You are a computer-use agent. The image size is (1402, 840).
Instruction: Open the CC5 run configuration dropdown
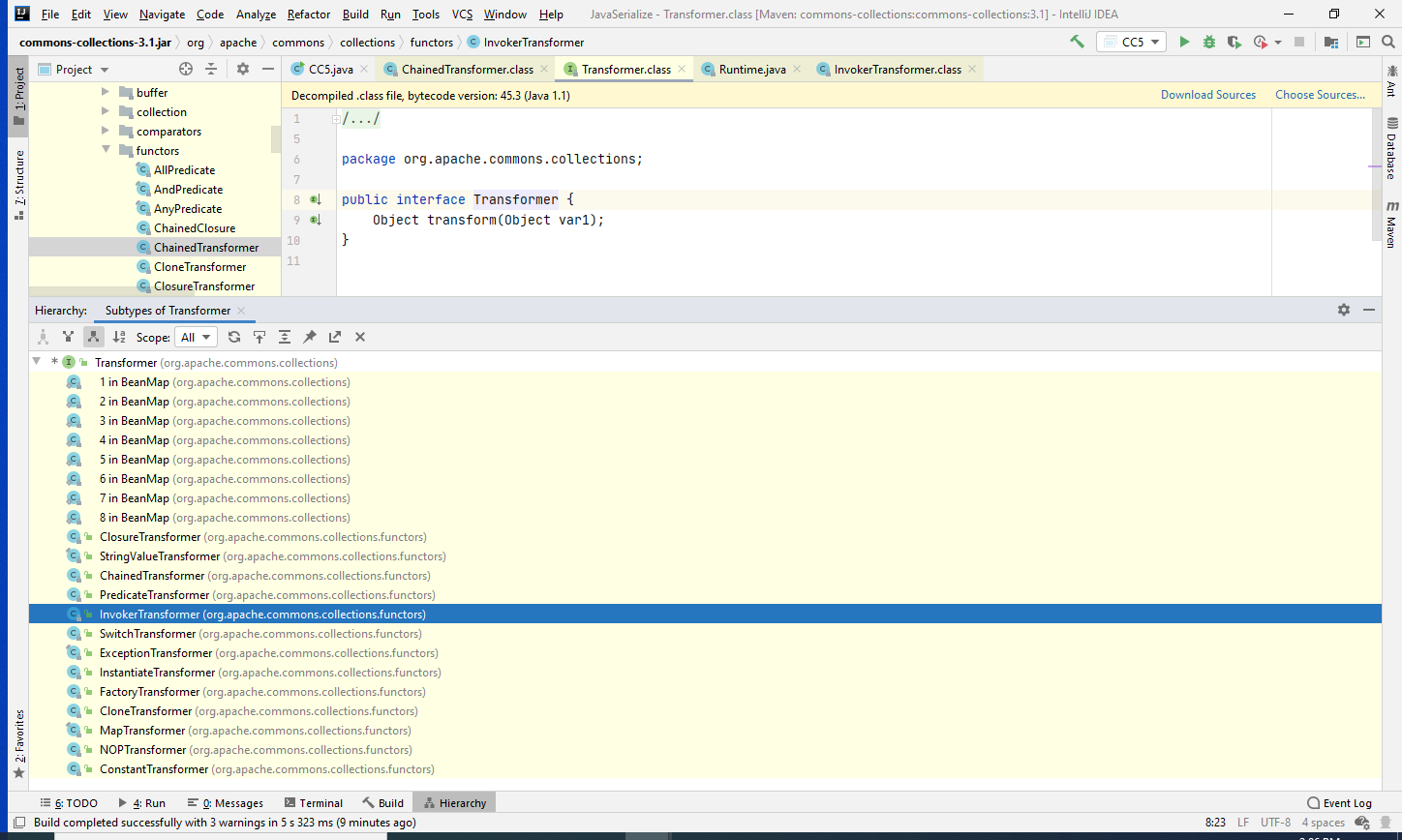[1131, 43]
